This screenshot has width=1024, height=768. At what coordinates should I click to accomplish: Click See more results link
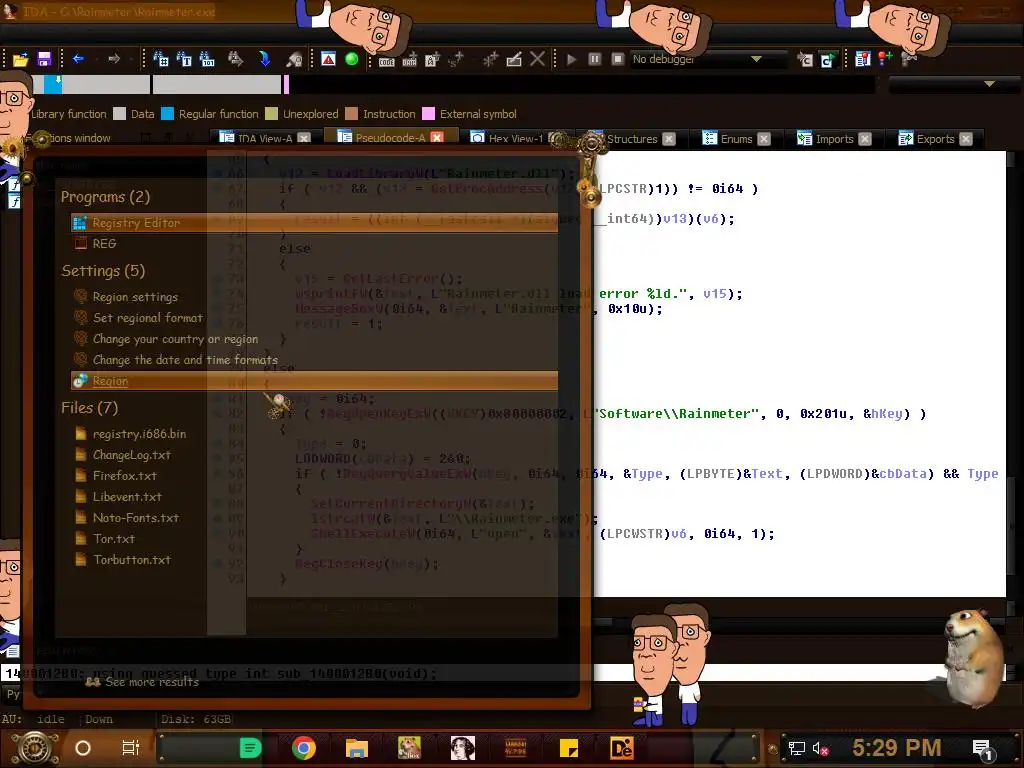(x=142, y=681)
